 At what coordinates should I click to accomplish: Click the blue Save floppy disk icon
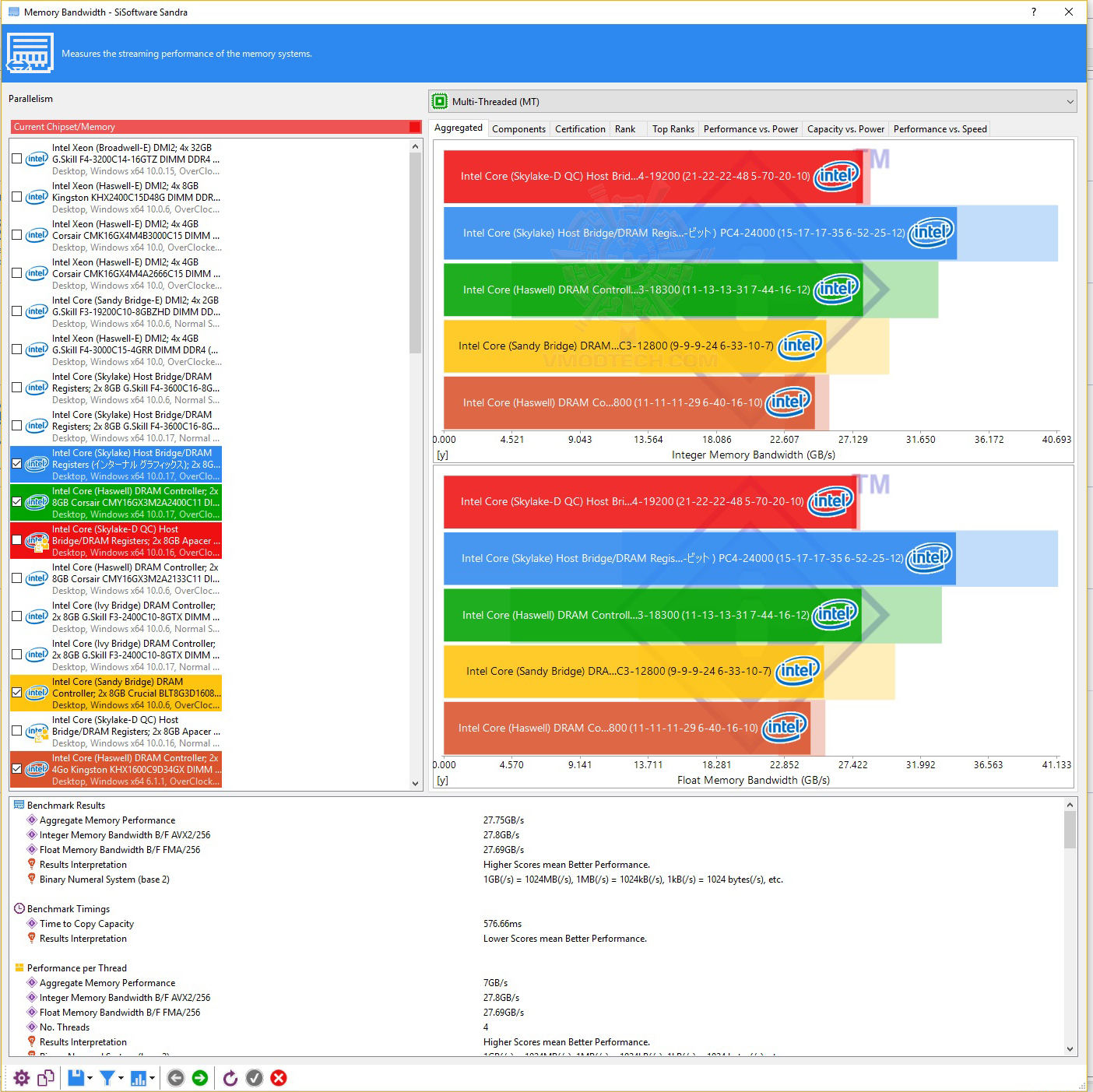(x=76, y=1078)
